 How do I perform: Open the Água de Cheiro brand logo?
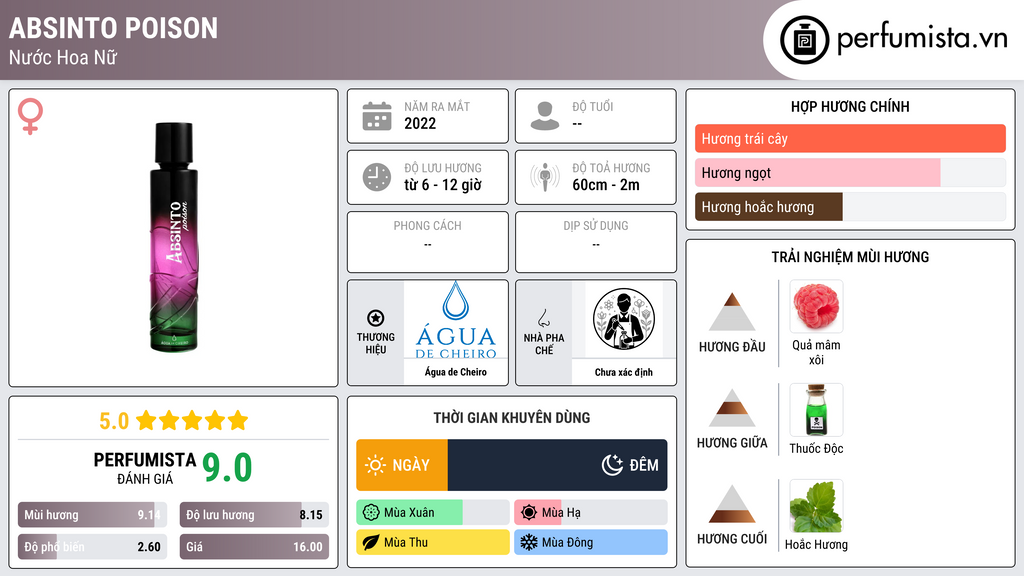[x=456, y=320]
